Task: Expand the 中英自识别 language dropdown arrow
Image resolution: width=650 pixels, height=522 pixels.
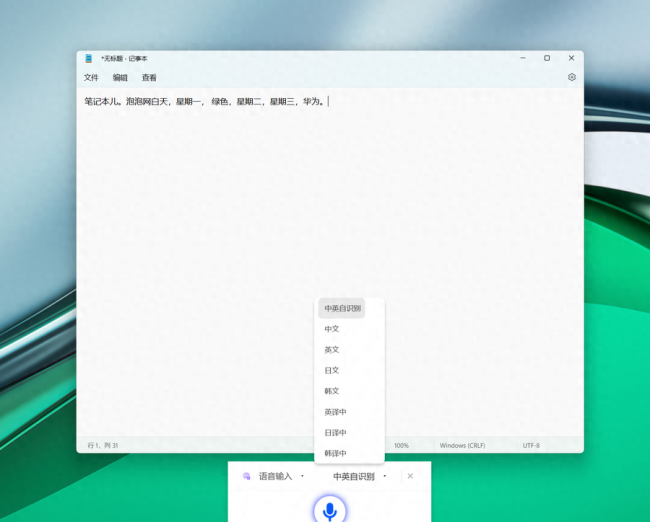Action: point(385,476)
